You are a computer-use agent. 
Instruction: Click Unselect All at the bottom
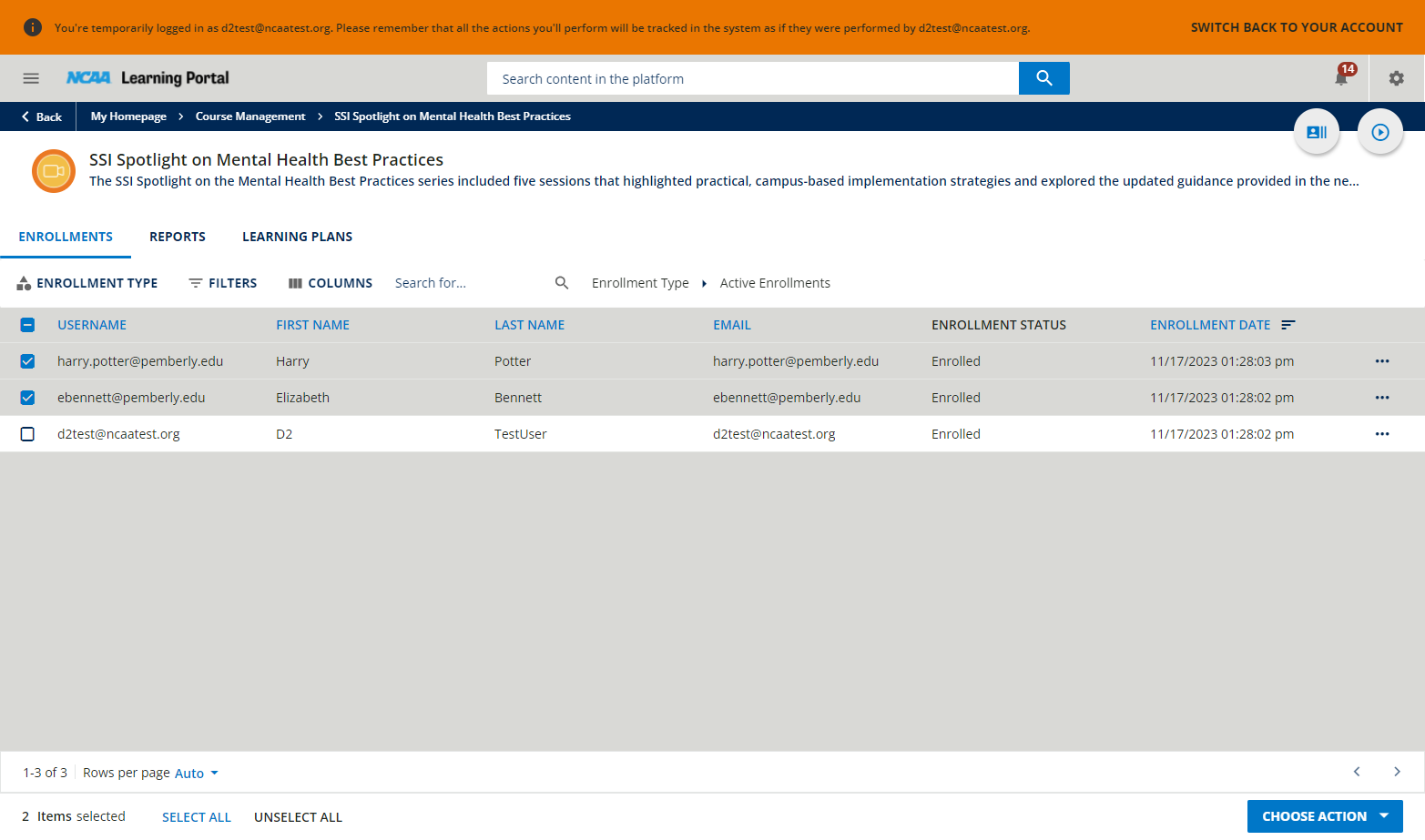click(x=298, y=817)
